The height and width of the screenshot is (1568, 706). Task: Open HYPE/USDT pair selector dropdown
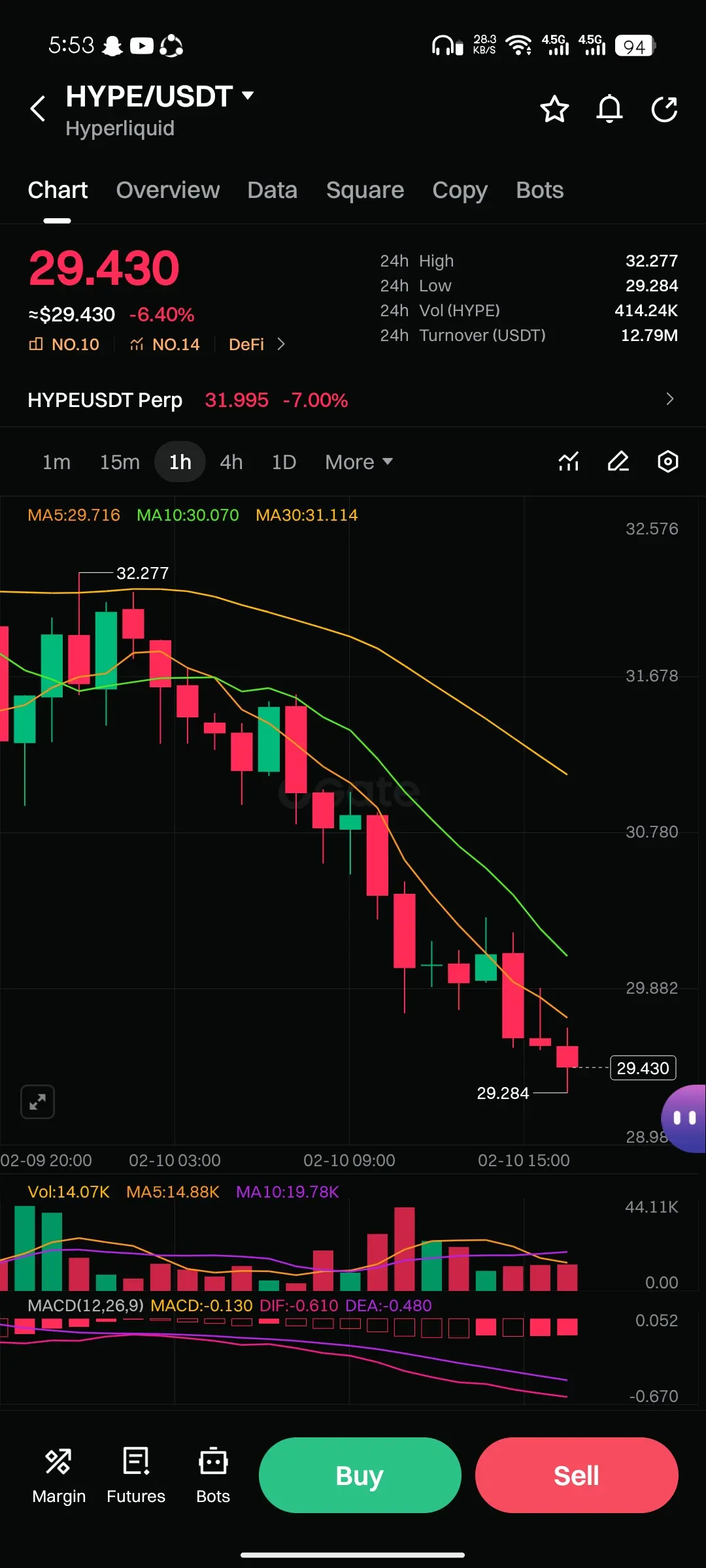(248, 95)
